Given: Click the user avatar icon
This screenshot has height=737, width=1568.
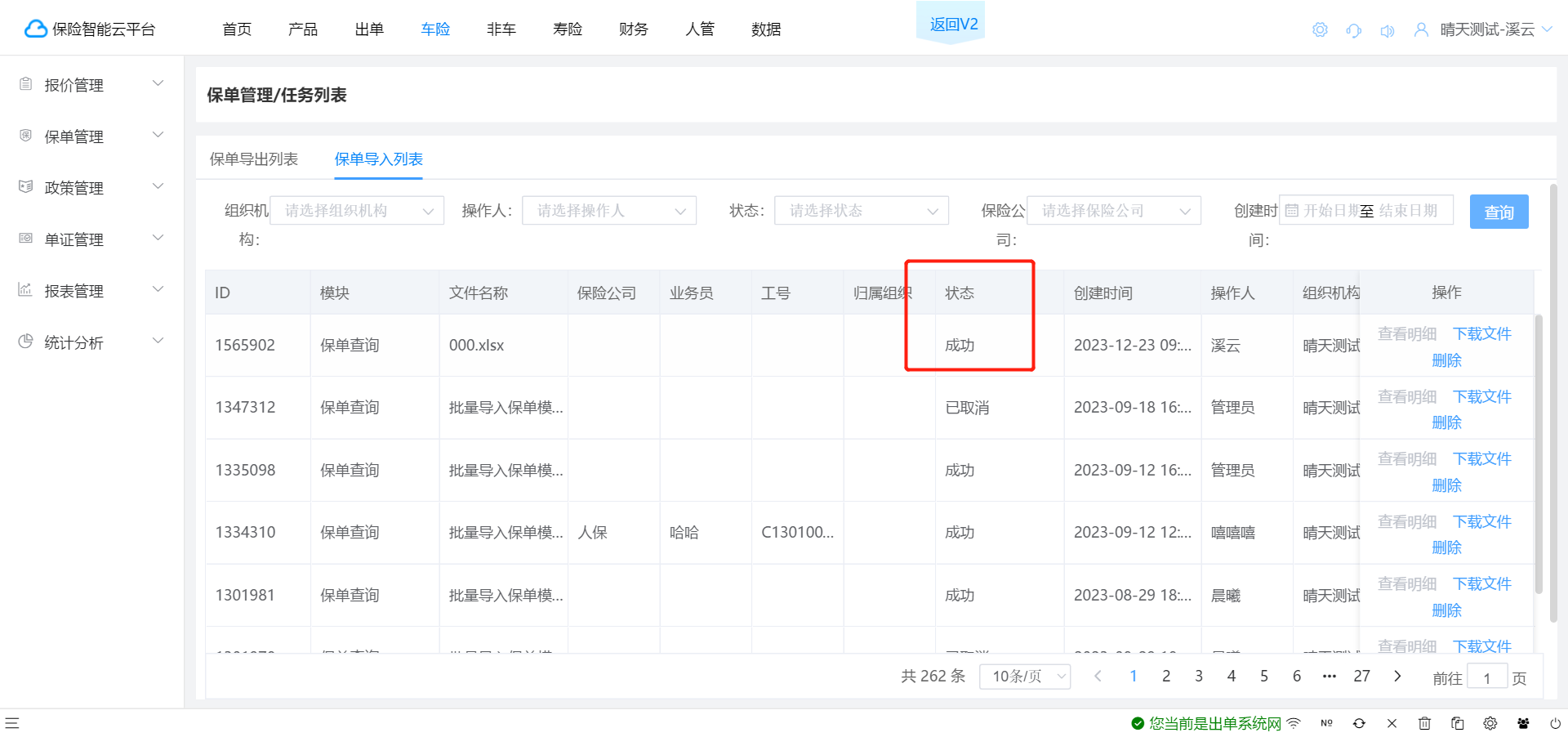Looking at the screenshot, I should (1421, 29).
